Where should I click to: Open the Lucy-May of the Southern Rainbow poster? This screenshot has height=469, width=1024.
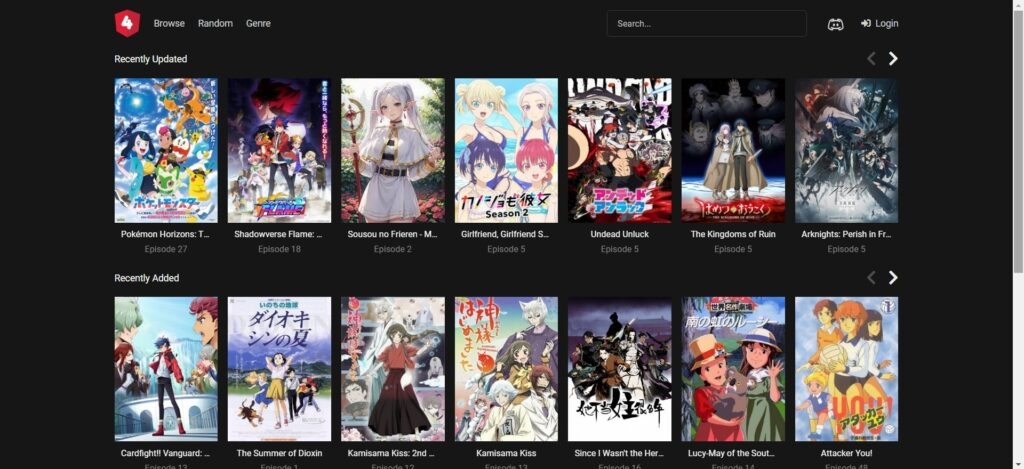tap(733, 369)
